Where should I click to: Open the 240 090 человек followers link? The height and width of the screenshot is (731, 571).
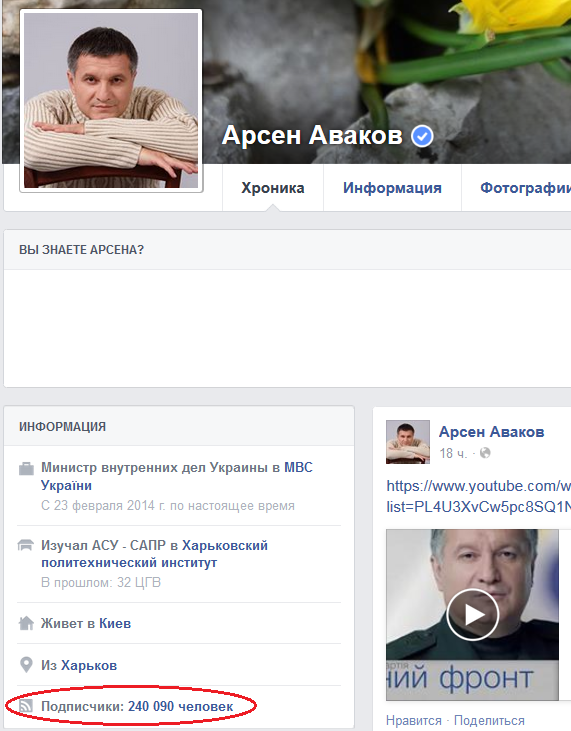pos(181,706)
